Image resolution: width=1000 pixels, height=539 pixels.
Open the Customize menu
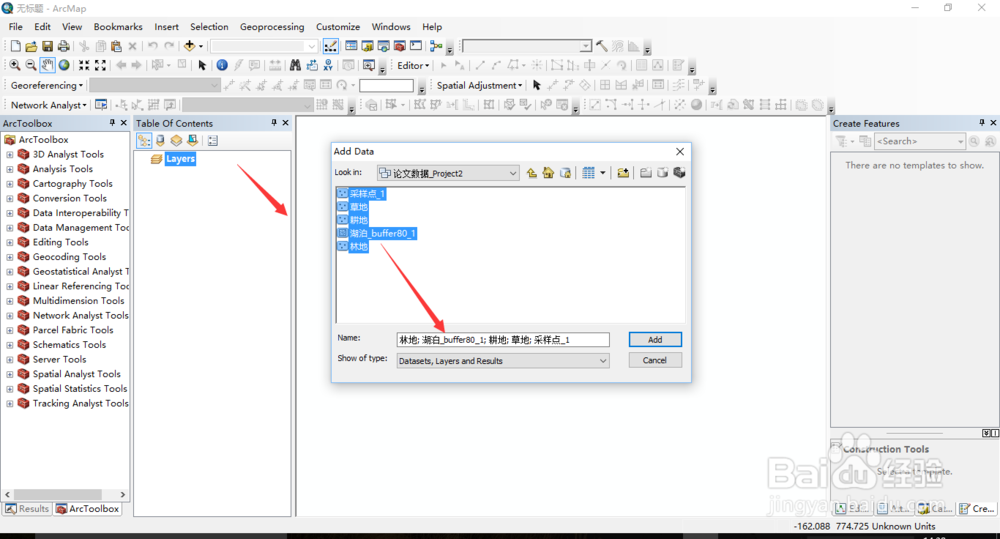337,27
